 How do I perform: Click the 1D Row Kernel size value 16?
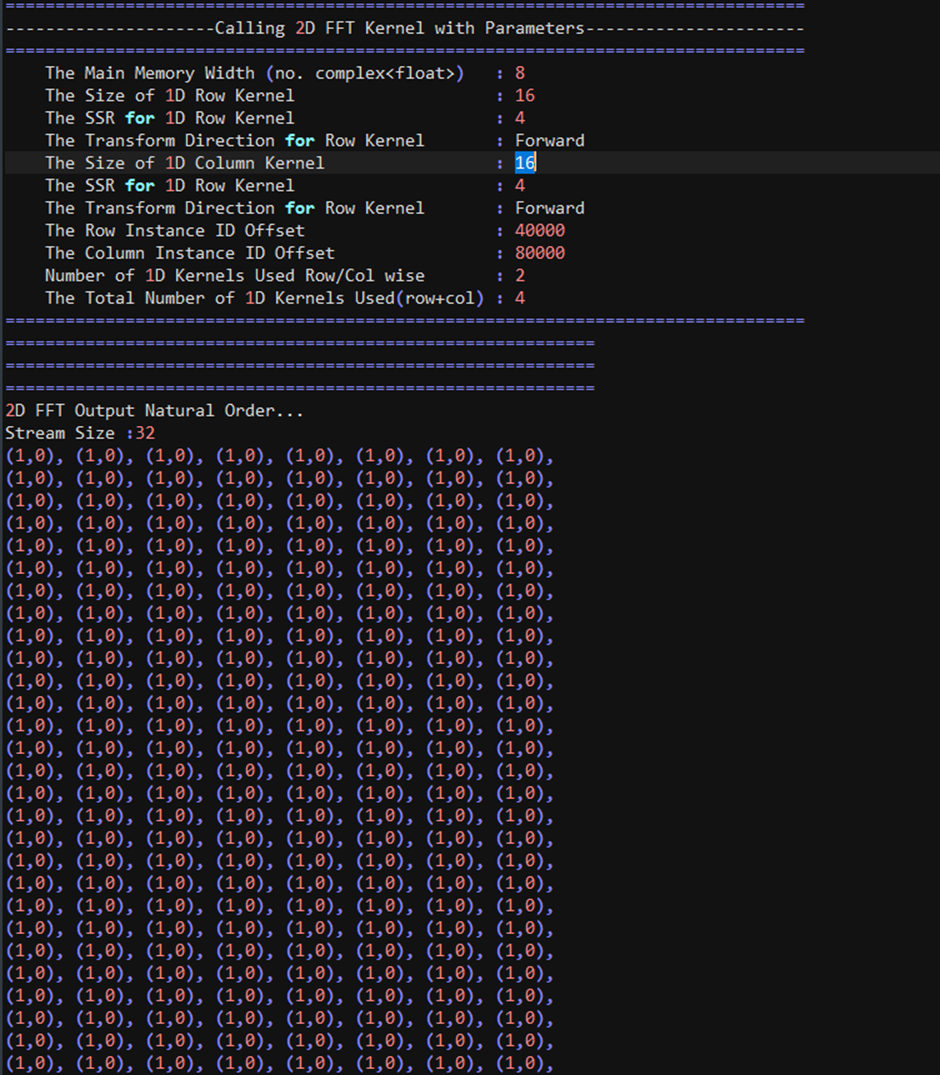coord(525,95)
